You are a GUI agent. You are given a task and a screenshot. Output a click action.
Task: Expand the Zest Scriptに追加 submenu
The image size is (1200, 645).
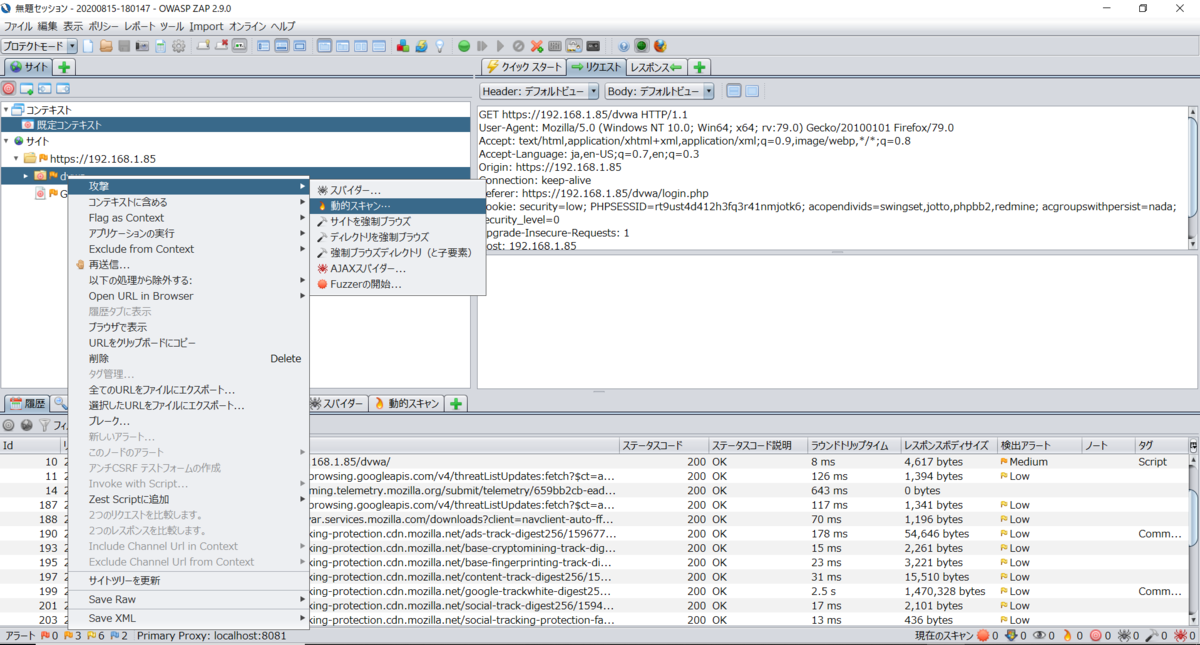188,499
